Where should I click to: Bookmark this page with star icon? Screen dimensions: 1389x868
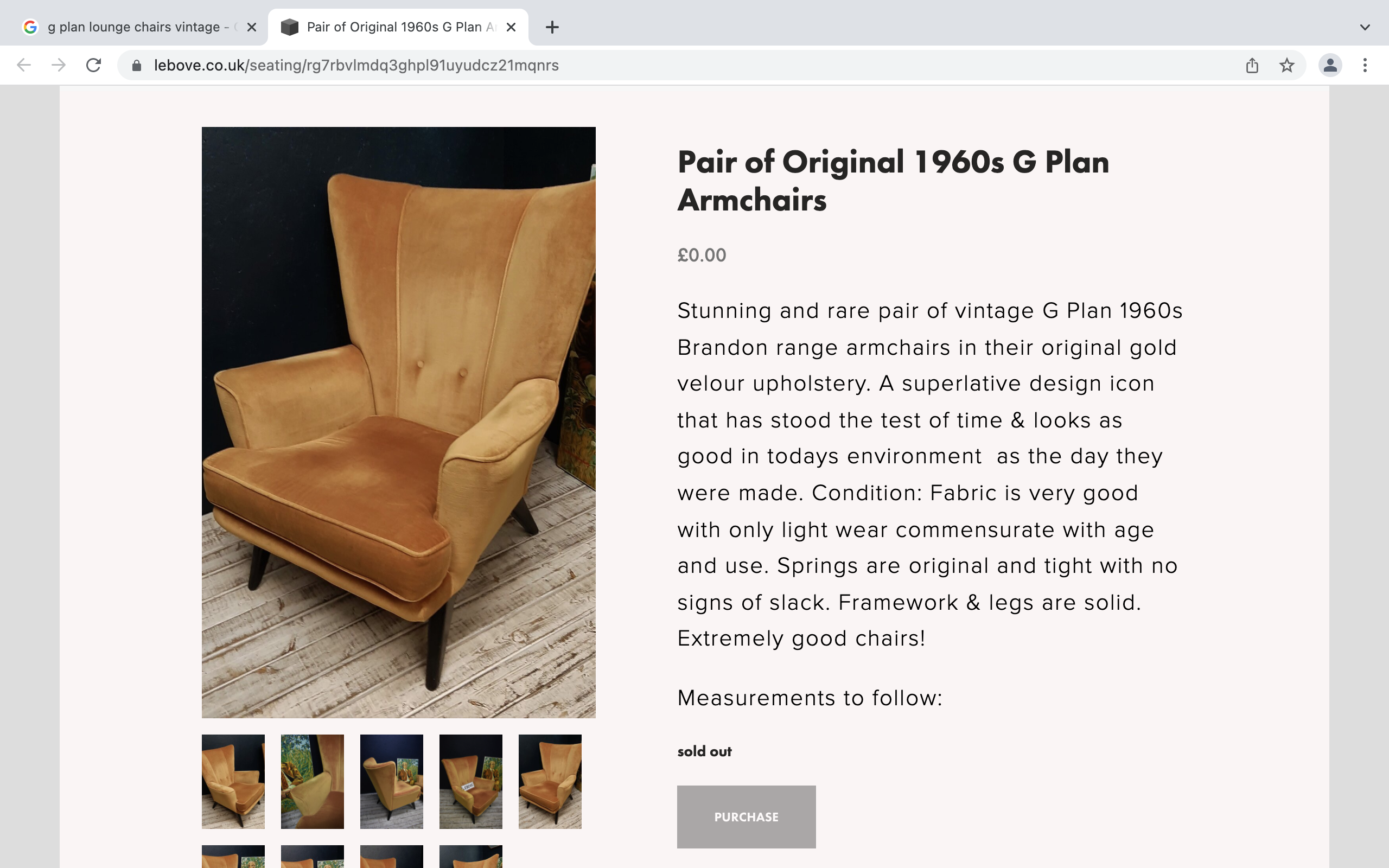pos(1286,66)
